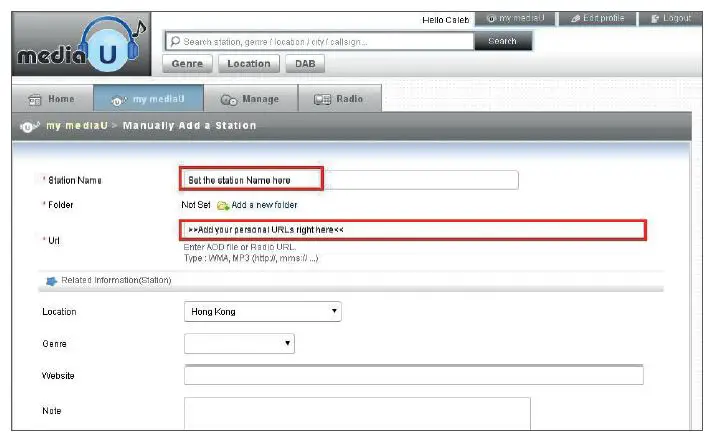
Task: Open the my mediaU main tab
Action: point(148,98)
